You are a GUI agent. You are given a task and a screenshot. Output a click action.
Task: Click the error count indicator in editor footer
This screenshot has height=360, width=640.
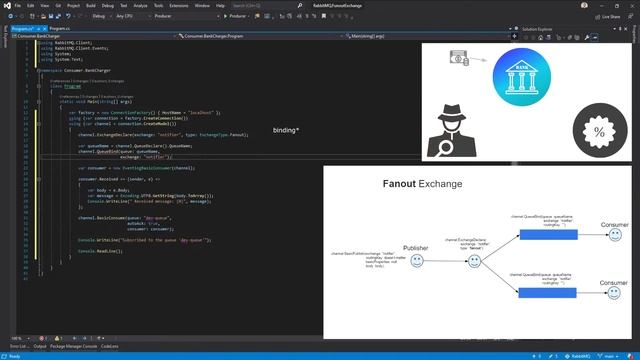click(x=43, y=338)
